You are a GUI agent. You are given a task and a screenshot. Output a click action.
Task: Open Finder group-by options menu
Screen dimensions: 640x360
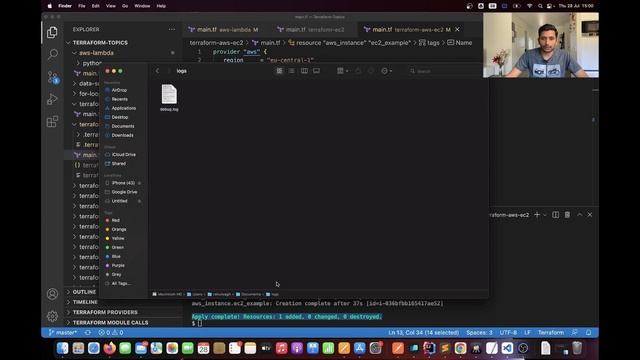pyautogui.click(x=342, y=71)
